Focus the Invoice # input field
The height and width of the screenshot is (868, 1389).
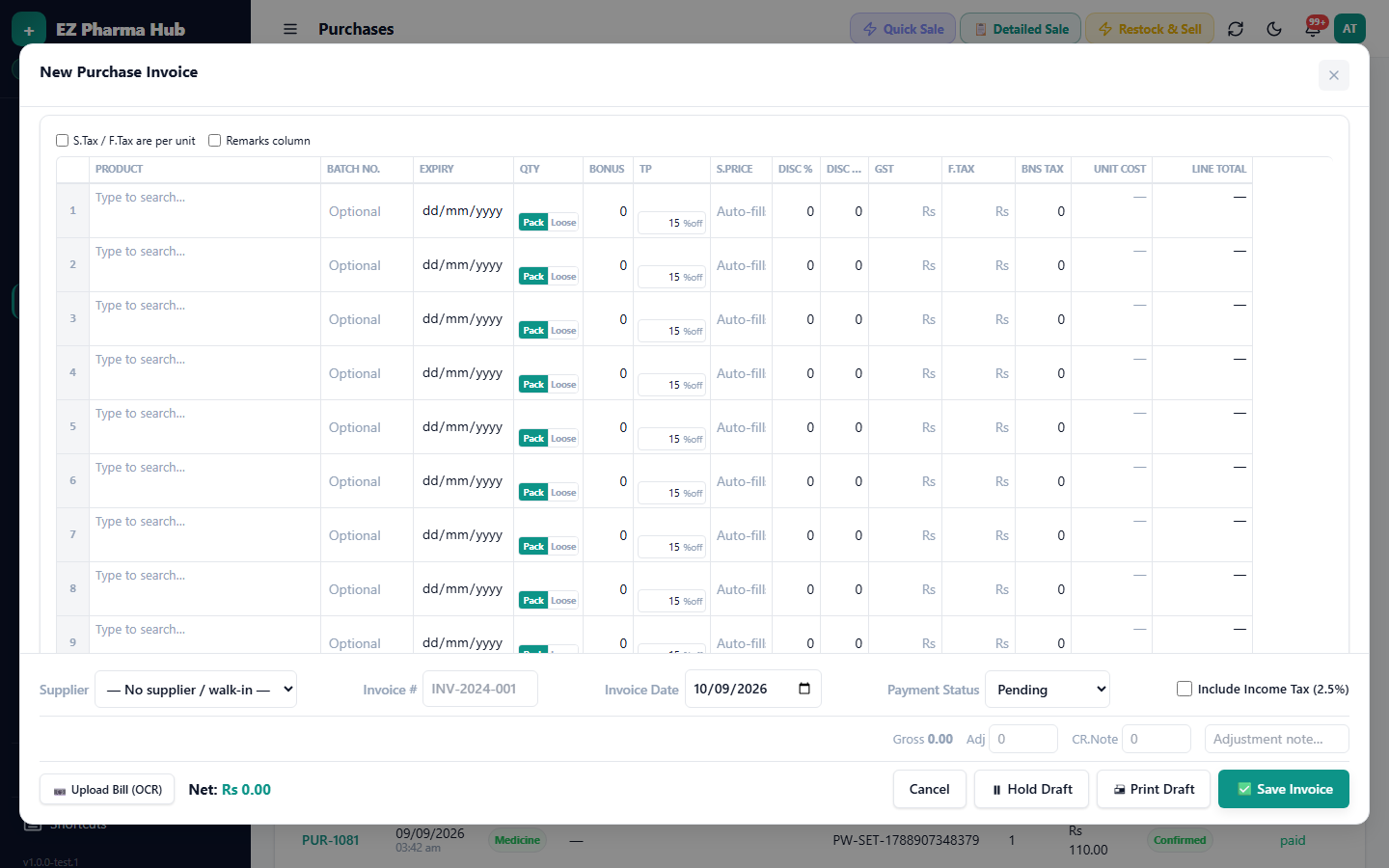pos(480,689)
